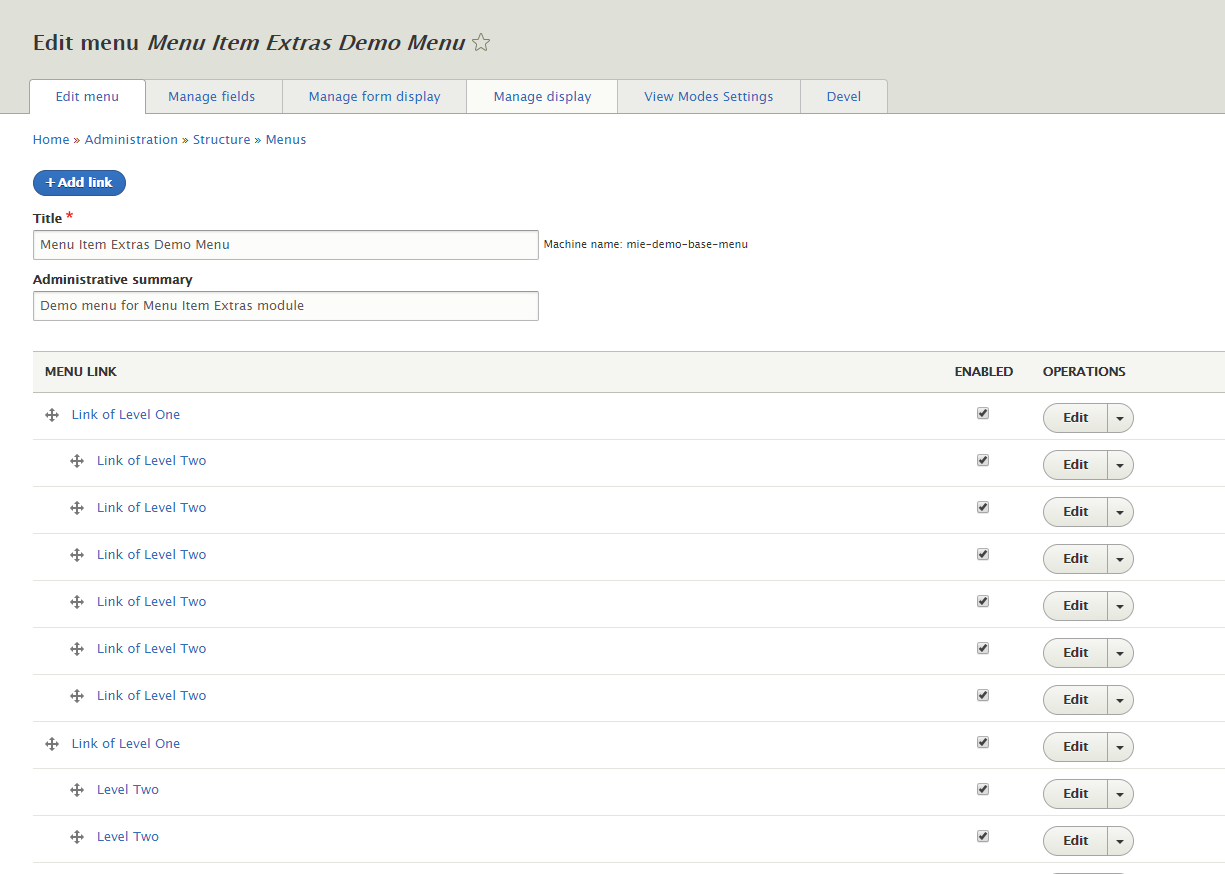Focus the Administrative summary field
Viewport: 1225px width, 874px height.
(286, 306)
